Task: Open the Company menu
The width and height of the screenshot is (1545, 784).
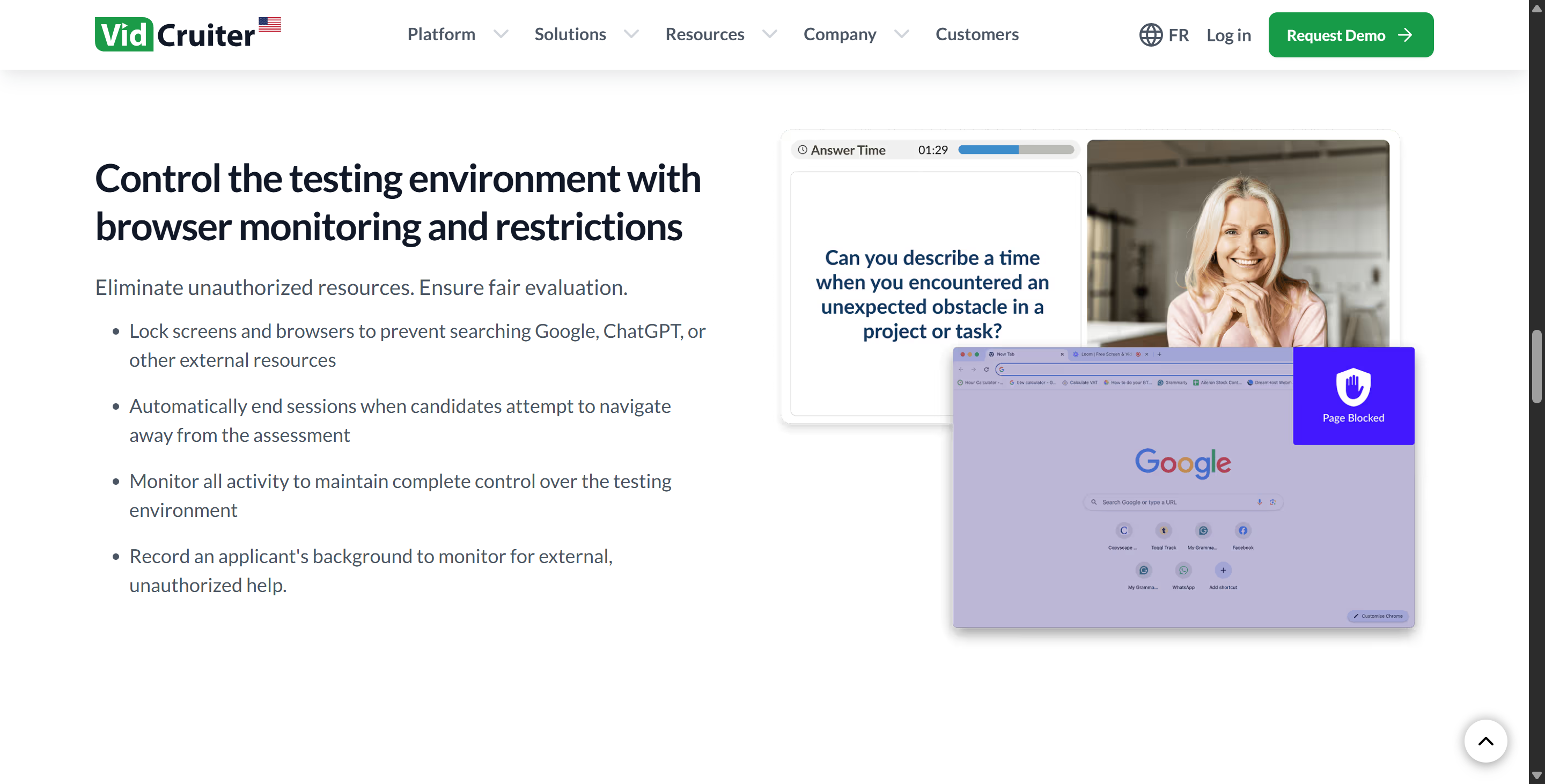Action: coord(840,35)
